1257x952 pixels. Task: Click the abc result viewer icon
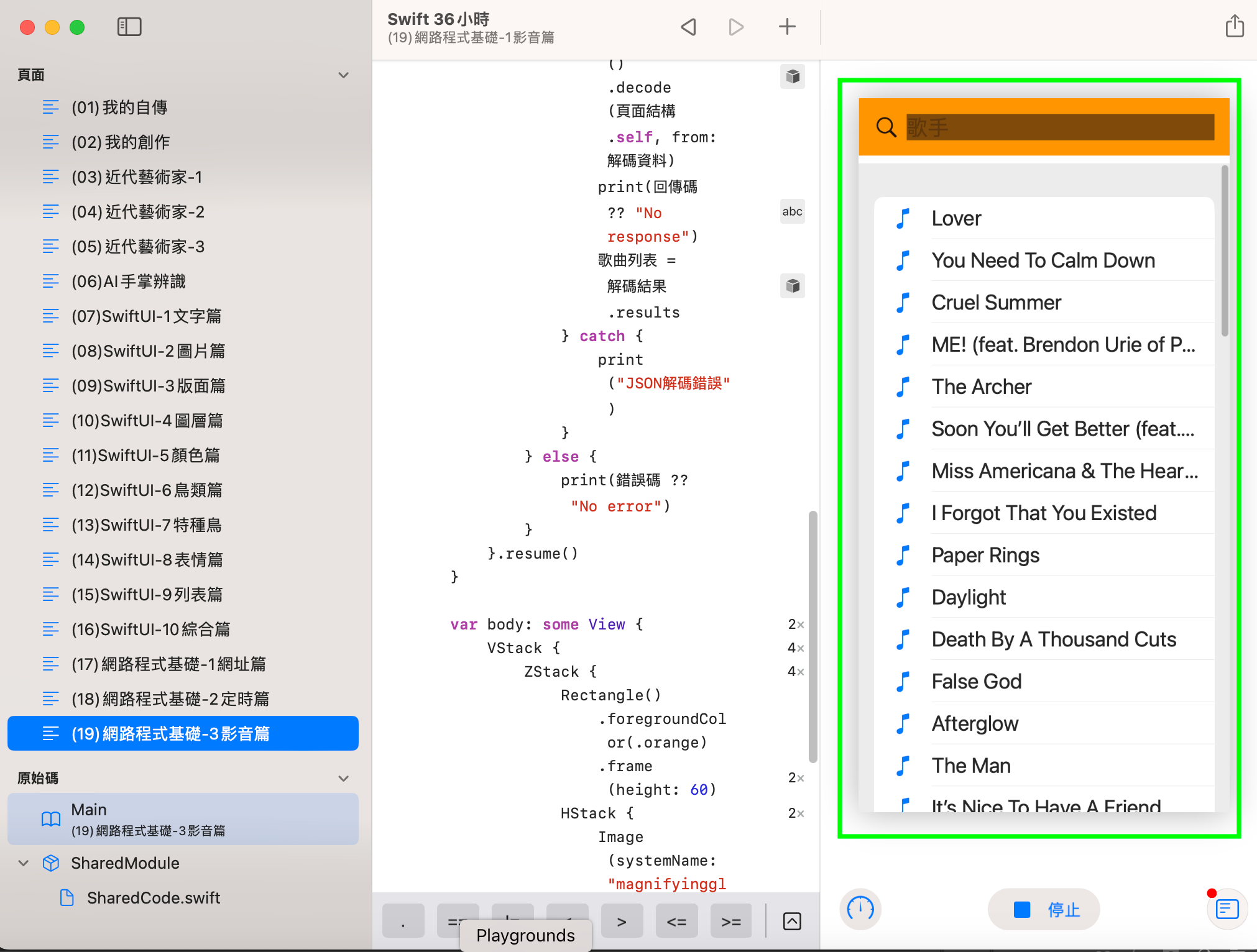tap(792, 211)
